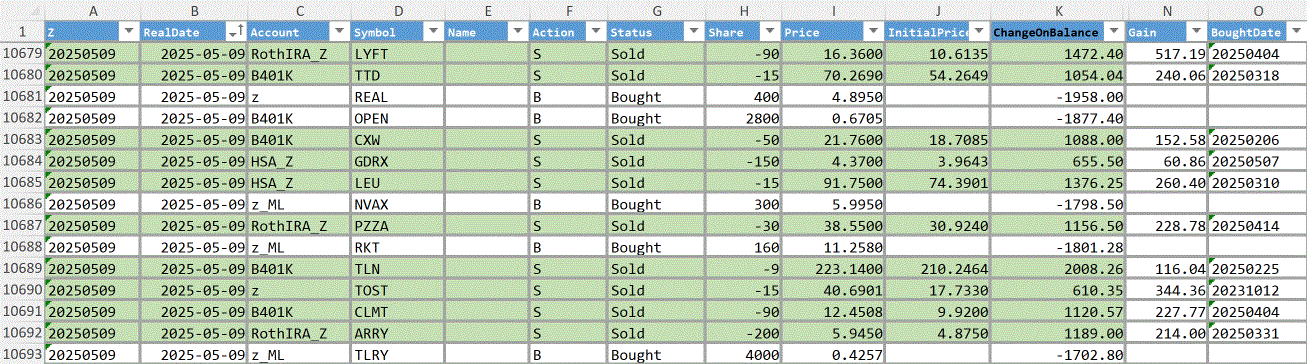The height and width of the screenshot is (364, 1307).
Task: Select the BoughtDate cell 20231012
Action: [x=1257, y=290]
